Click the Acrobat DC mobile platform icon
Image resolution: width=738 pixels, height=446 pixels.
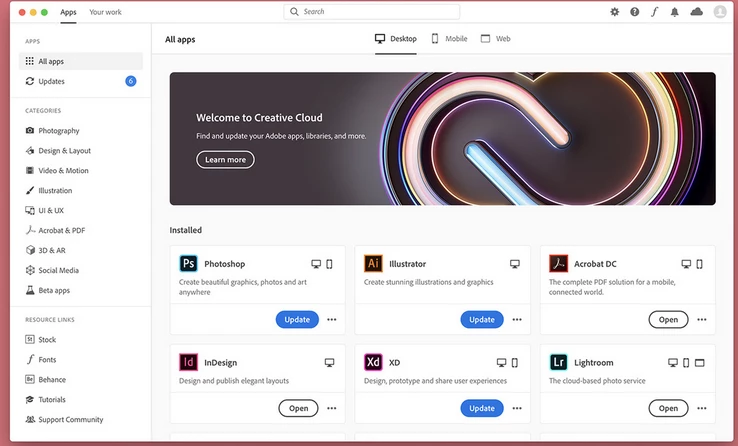coord(699,264)
